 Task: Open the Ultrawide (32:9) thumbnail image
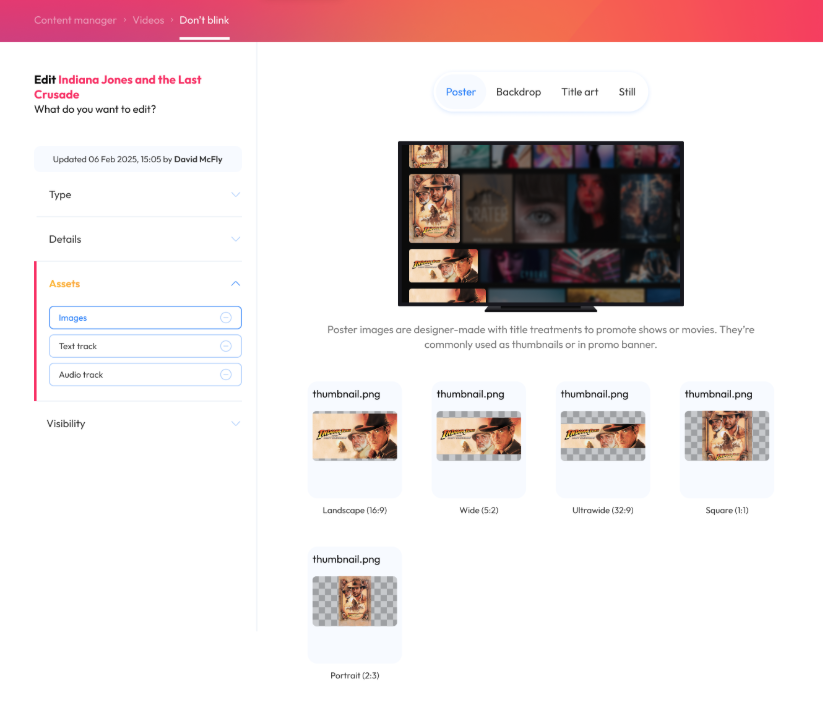pos(603,436)
